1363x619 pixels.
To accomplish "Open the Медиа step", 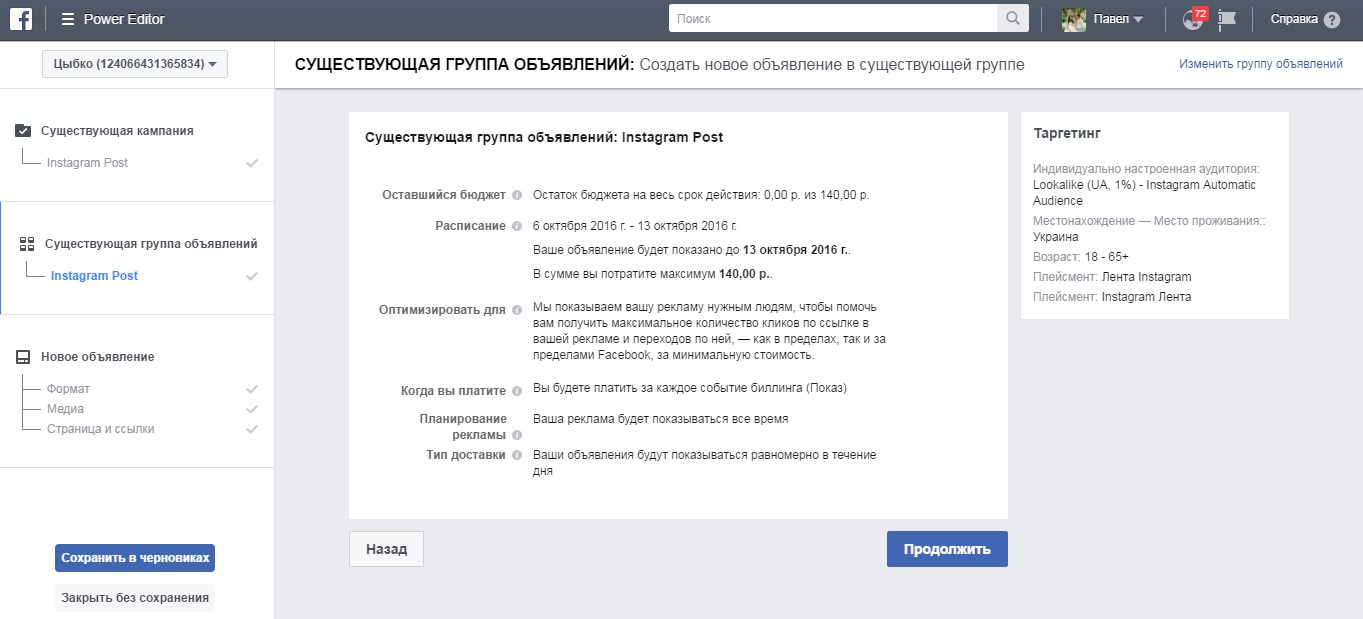I will (65, 409).
